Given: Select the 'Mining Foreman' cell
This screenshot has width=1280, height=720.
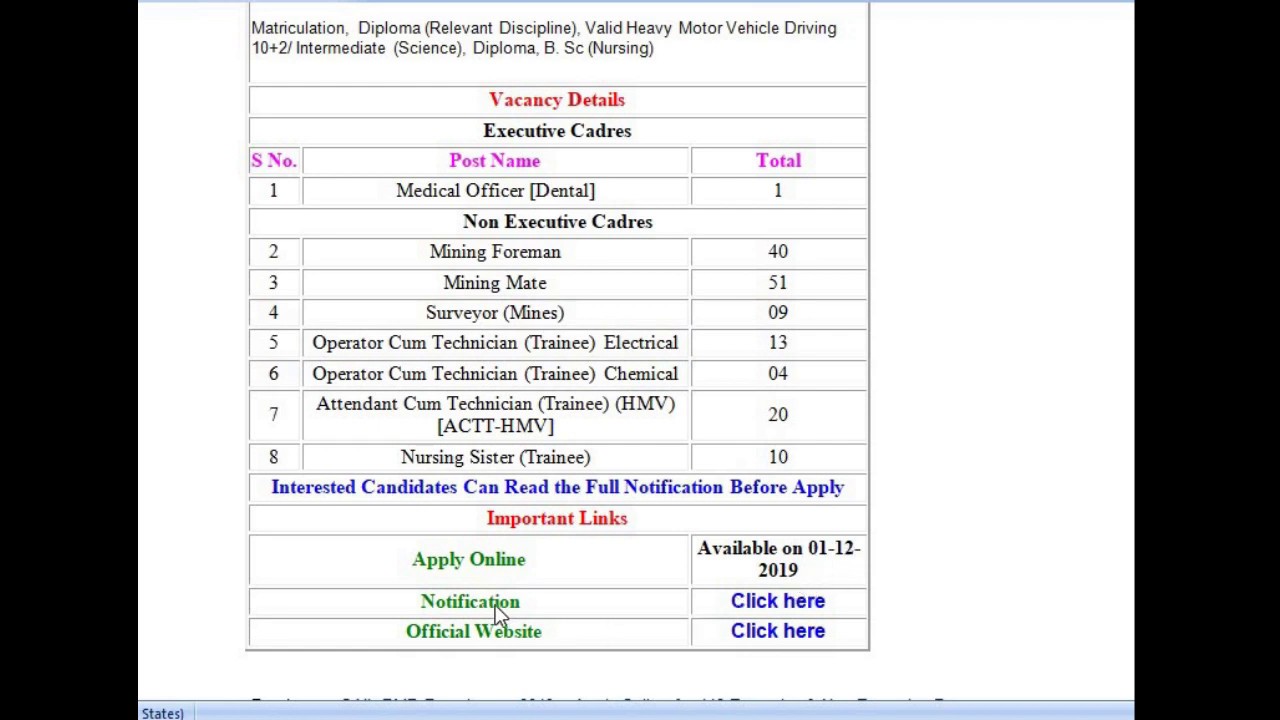Looking at the screenshot, I should (495, 252).
